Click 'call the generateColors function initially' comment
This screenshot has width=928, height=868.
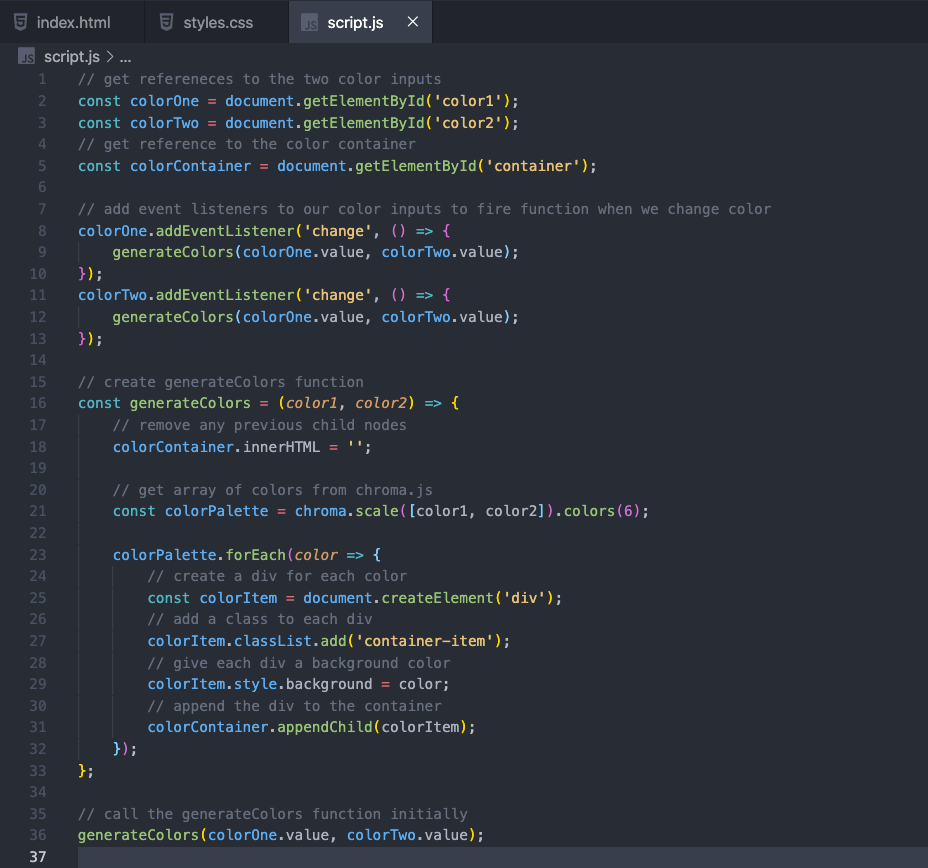coord(273,815)
